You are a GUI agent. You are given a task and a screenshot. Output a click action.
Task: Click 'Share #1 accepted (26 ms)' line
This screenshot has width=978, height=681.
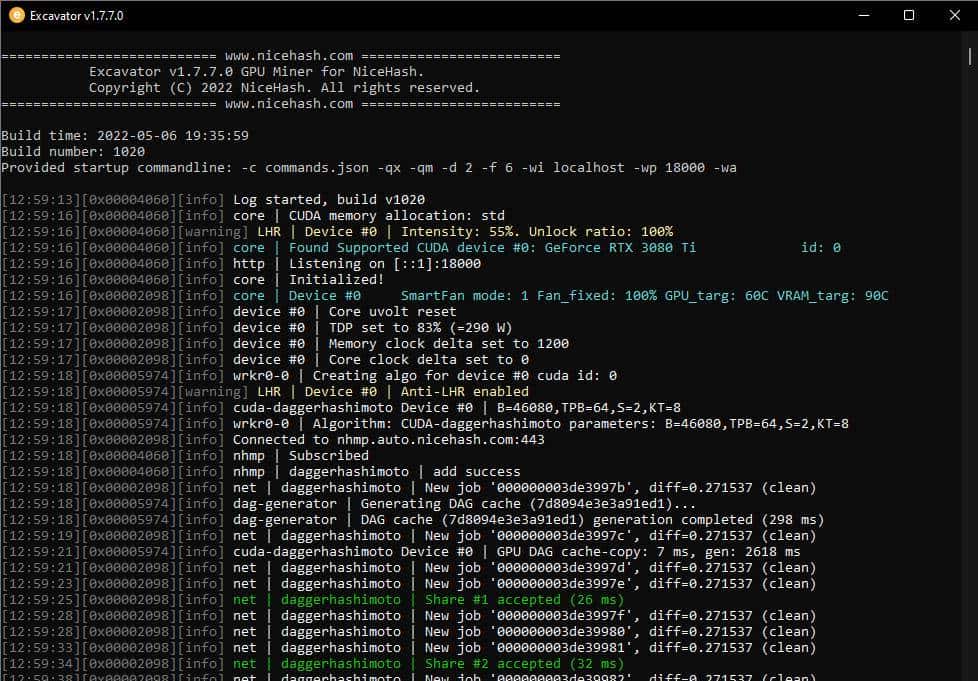pyautogui.click(x=313, y=599)
